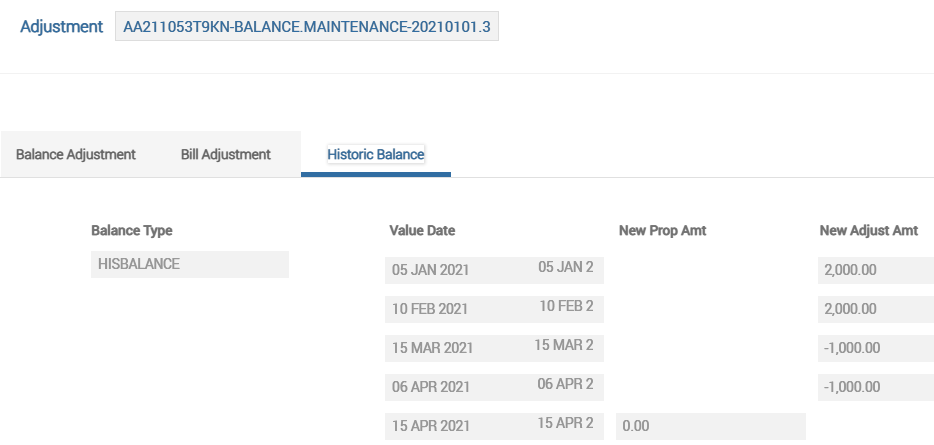Click the New Adjust Amt column header
The height and width of the screenshot is (445, 934).
point(868,231)
